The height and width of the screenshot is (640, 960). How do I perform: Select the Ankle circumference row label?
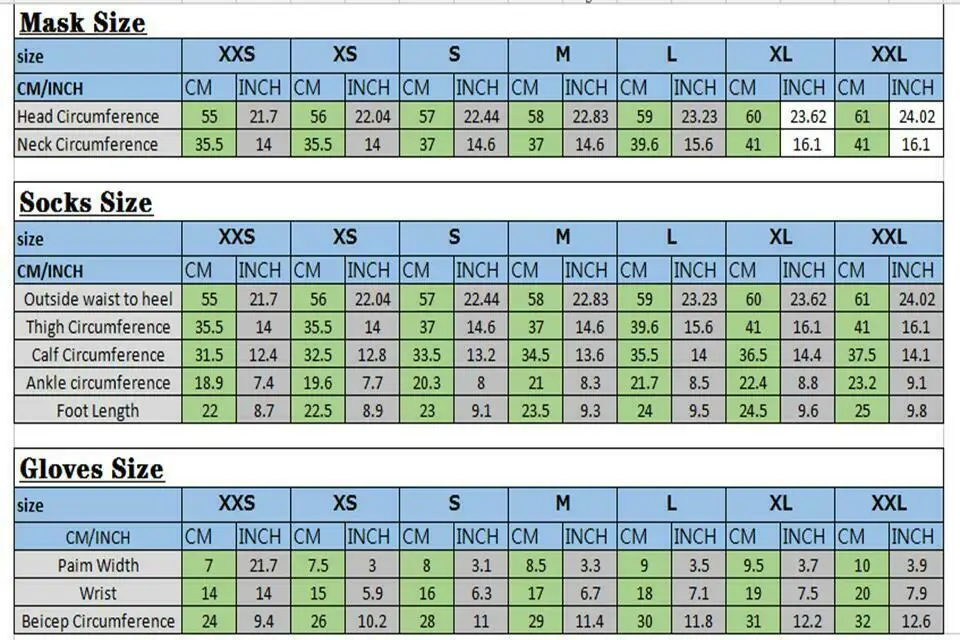pyautogui.click(x=98, y=382)
